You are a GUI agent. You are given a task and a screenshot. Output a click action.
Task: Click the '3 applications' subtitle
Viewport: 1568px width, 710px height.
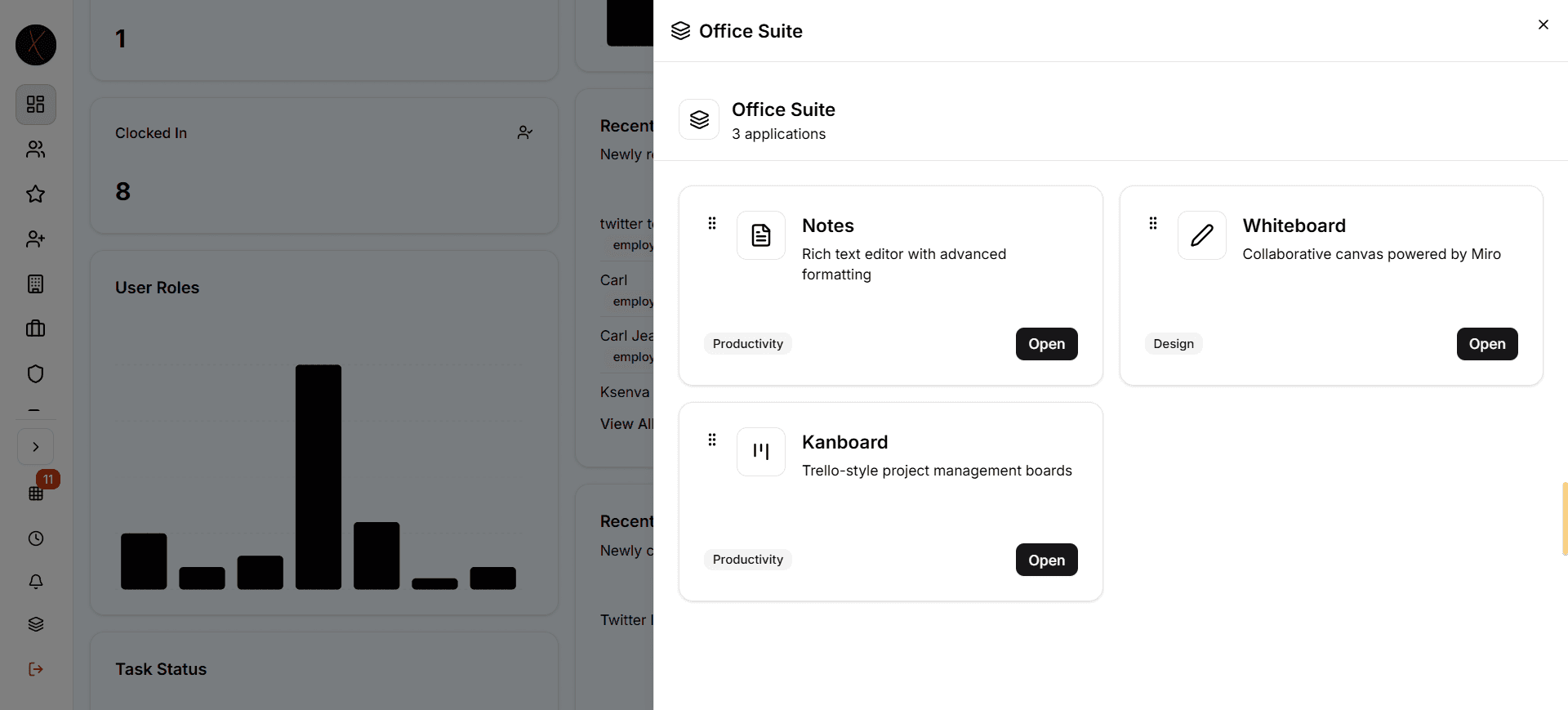pos(778,134)
